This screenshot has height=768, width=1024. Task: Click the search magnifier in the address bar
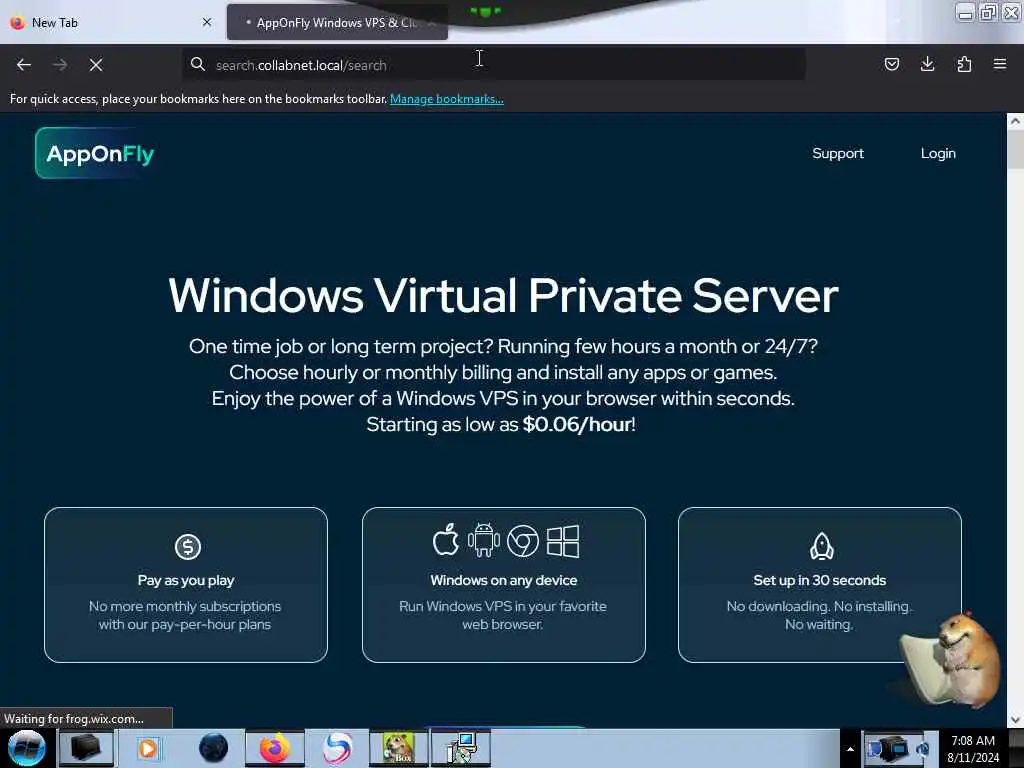click(x=197, y=64)
